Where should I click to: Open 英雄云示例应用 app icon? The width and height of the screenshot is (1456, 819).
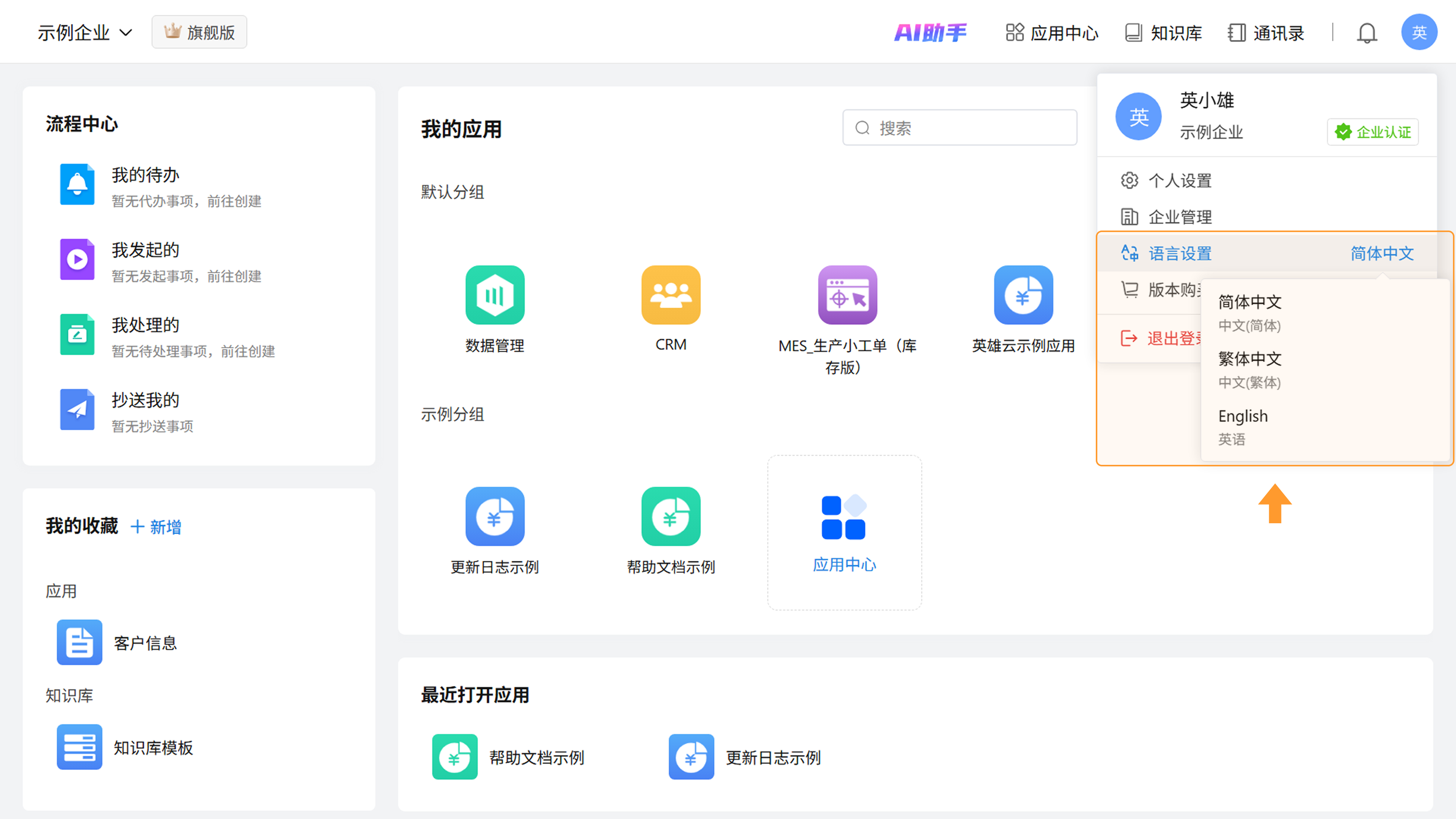[x=1023, y=295]
